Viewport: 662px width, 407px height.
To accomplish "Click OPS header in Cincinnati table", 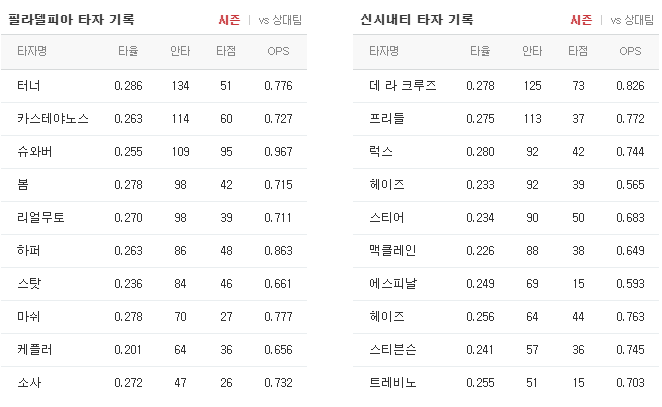I will (x=630, y=51).
